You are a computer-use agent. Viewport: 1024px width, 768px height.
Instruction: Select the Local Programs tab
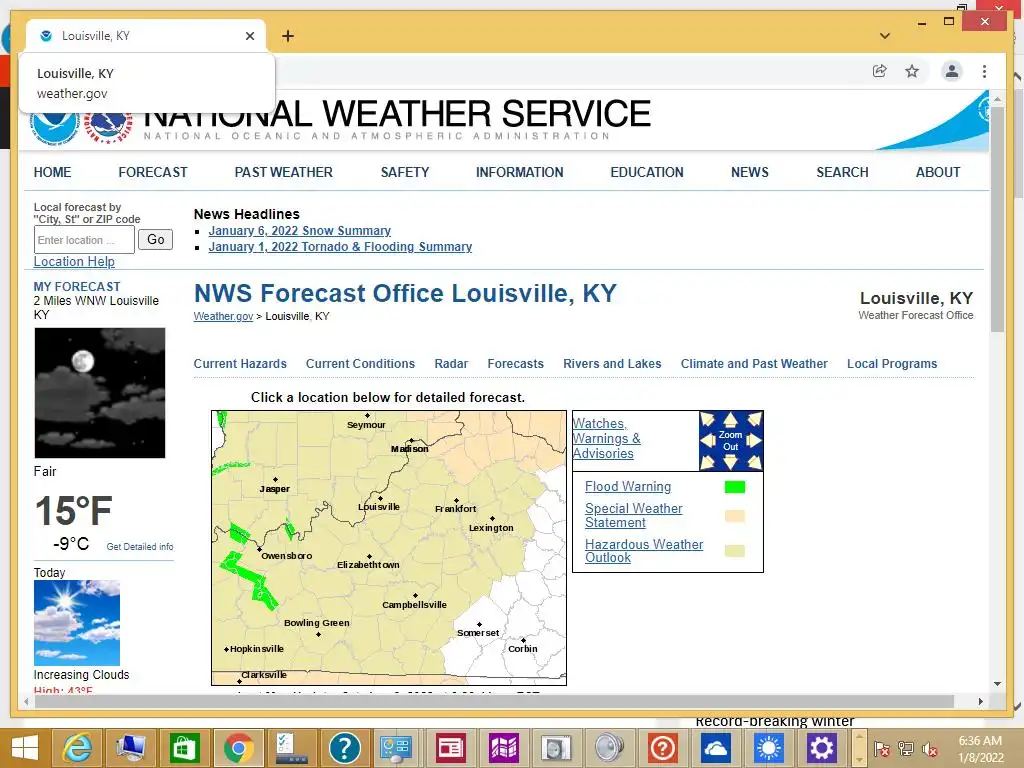891,364
